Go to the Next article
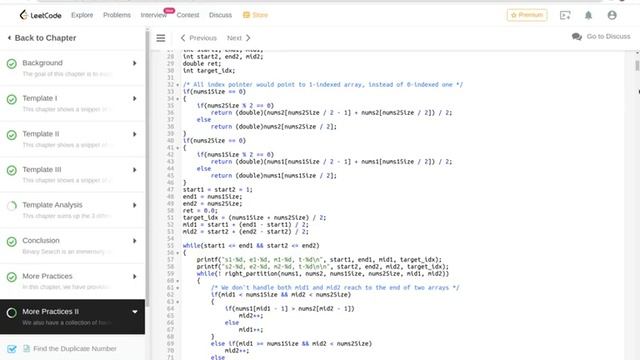The image size is (640, 360). click(239, 38)
